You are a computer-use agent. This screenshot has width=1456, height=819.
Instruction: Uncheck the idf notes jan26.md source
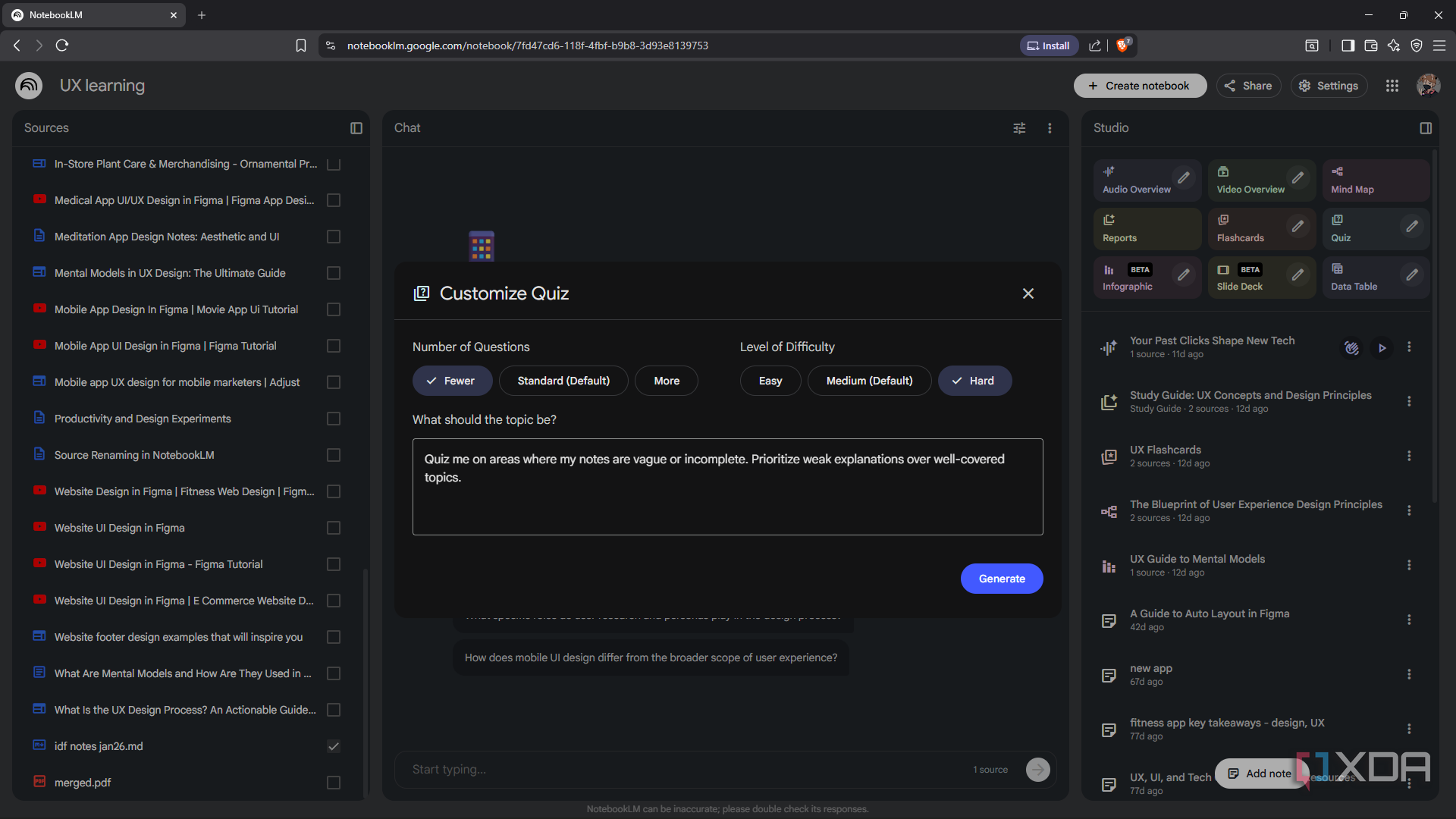[x=333, y=746]
